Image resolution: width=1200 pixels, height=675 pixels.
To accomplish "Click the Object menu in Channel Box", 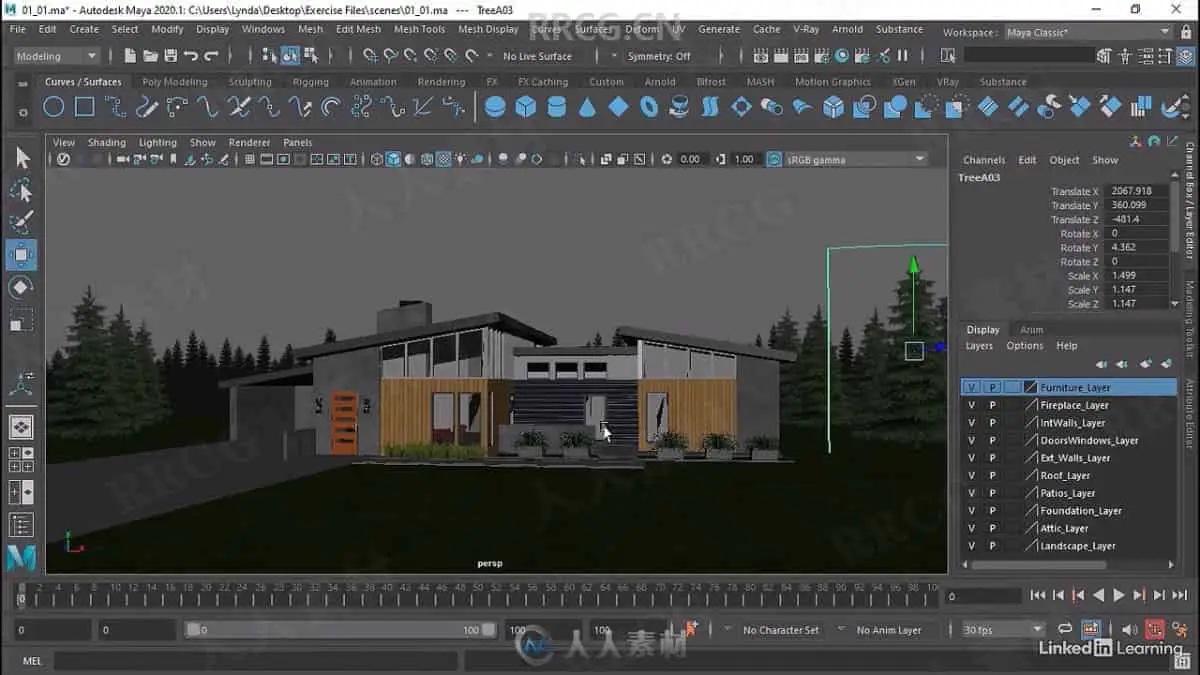I will point(1064,160).
